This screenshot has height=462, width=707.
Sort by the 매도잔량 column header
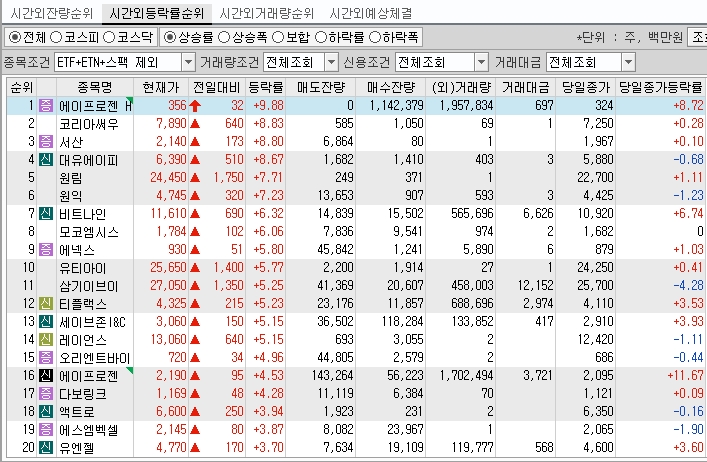coord(321,87)
